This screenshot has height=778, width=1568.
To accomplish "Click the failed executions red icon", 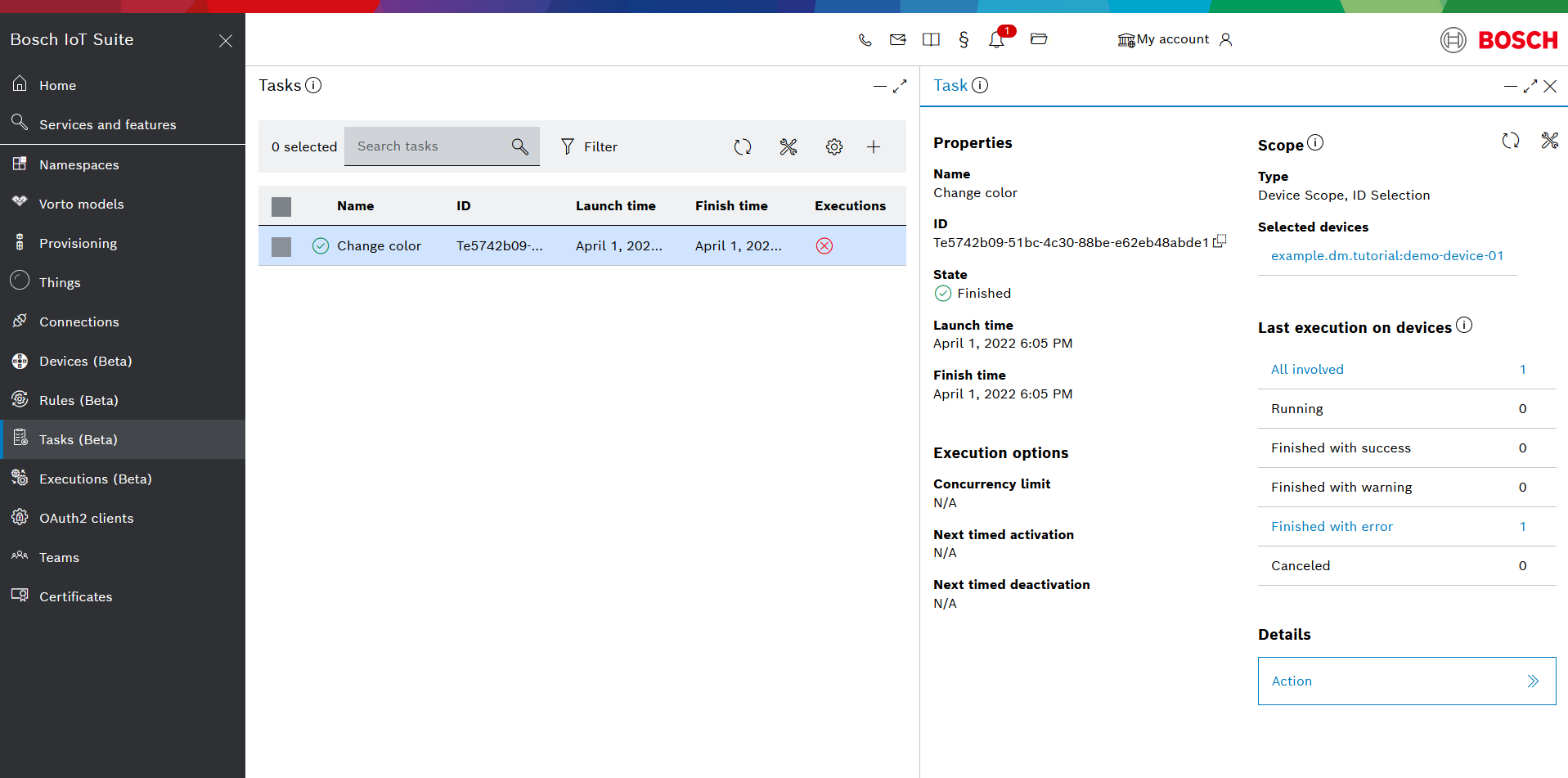I will tap(824, 245).
